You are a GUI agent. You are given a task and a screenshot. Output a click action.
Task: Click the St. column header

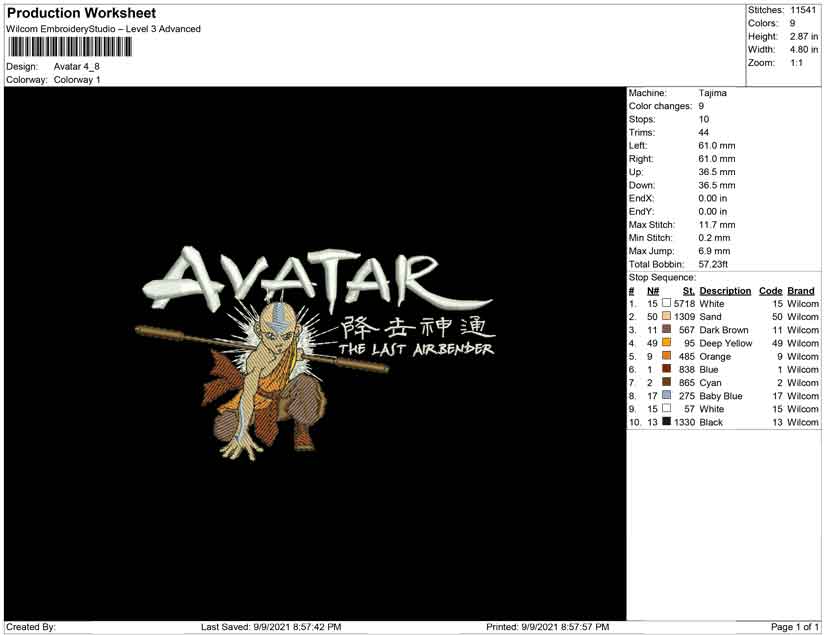pos(689,291)
